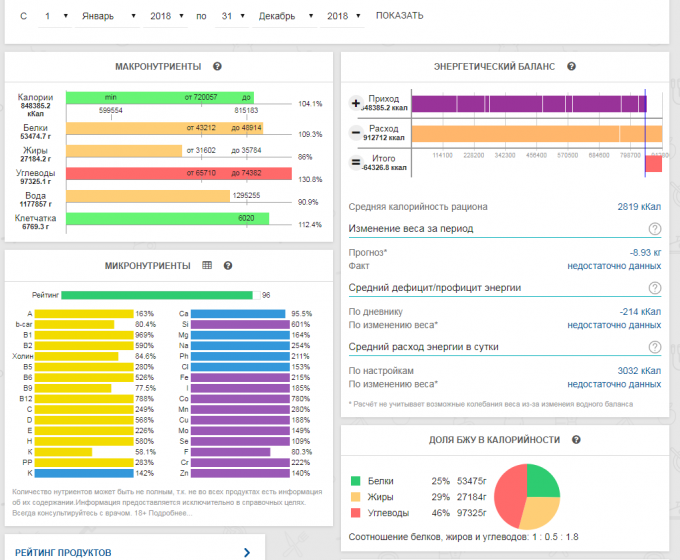680x560 pixels.
Task: Open help icon next to Макронутриенты heading
Action: pyautogui.click(x=217, y=66)
